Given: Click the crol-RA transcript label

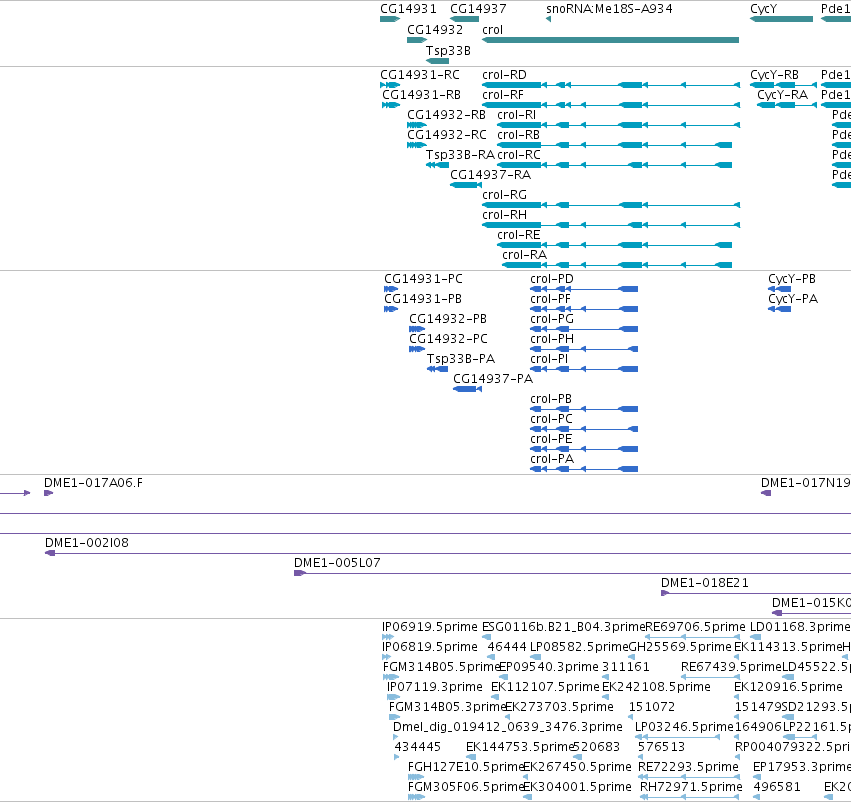Looking at the screenshot, I should [524, 255].
